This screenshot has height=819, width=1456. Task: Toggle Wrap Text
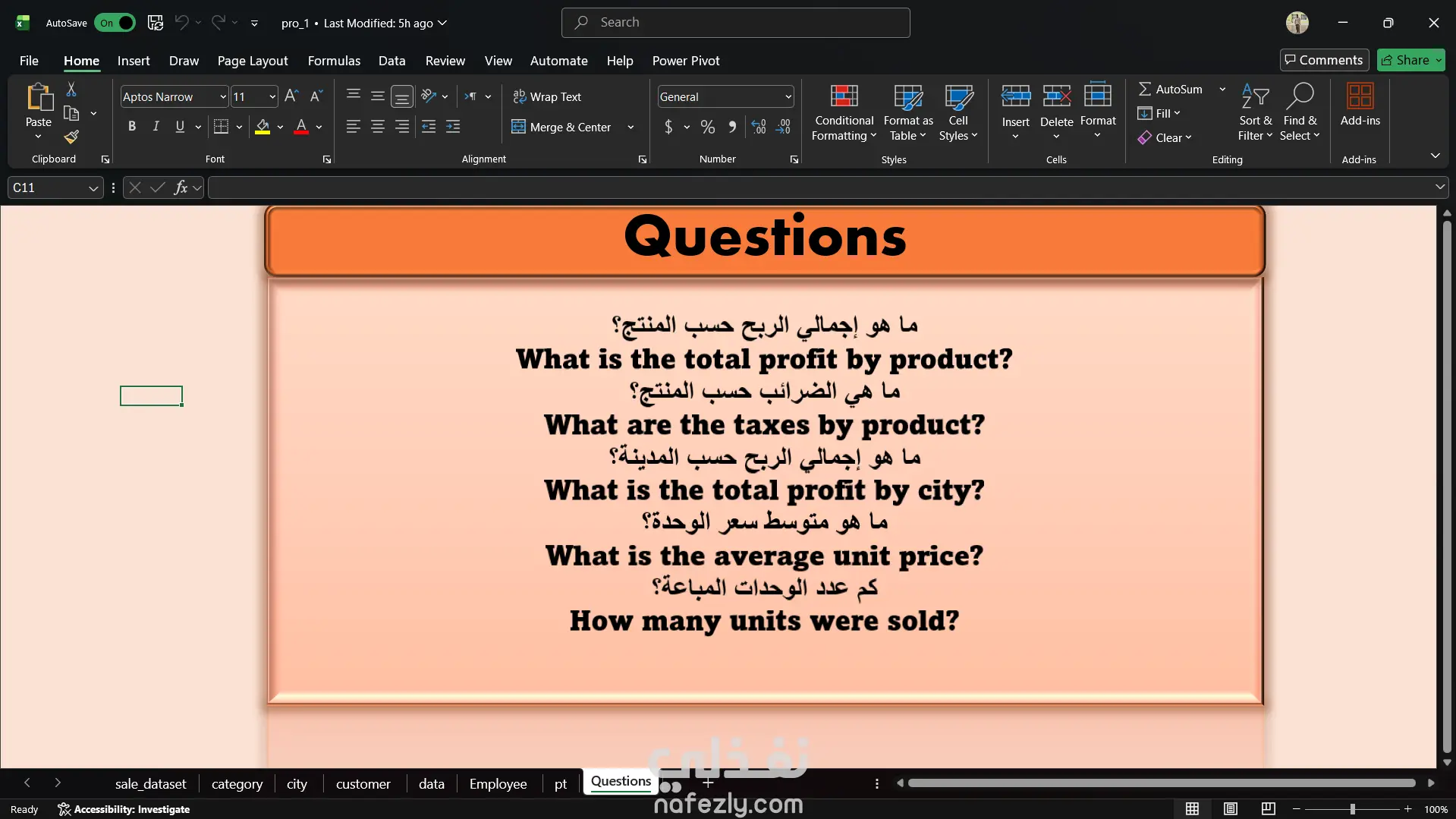click(547, 96)
